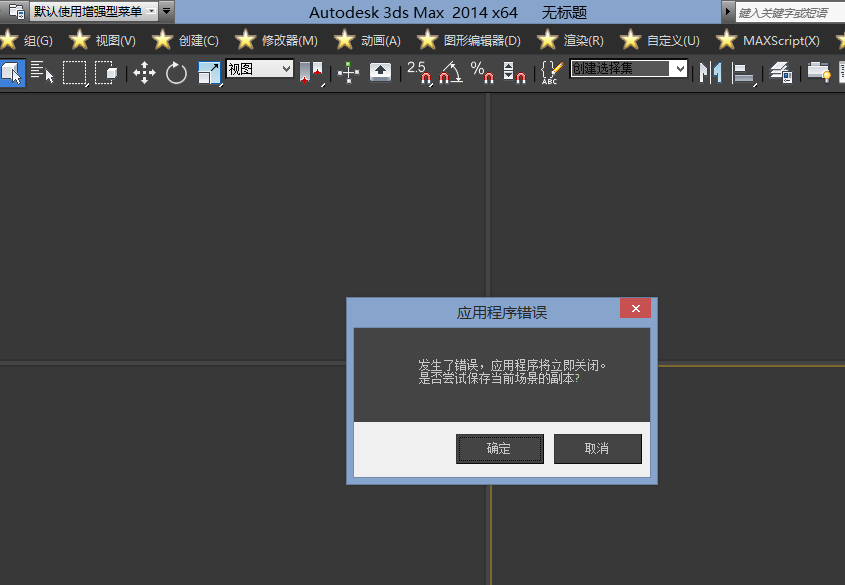Click the Align tool icon
The image size is (845, 585).
point(744,72)
